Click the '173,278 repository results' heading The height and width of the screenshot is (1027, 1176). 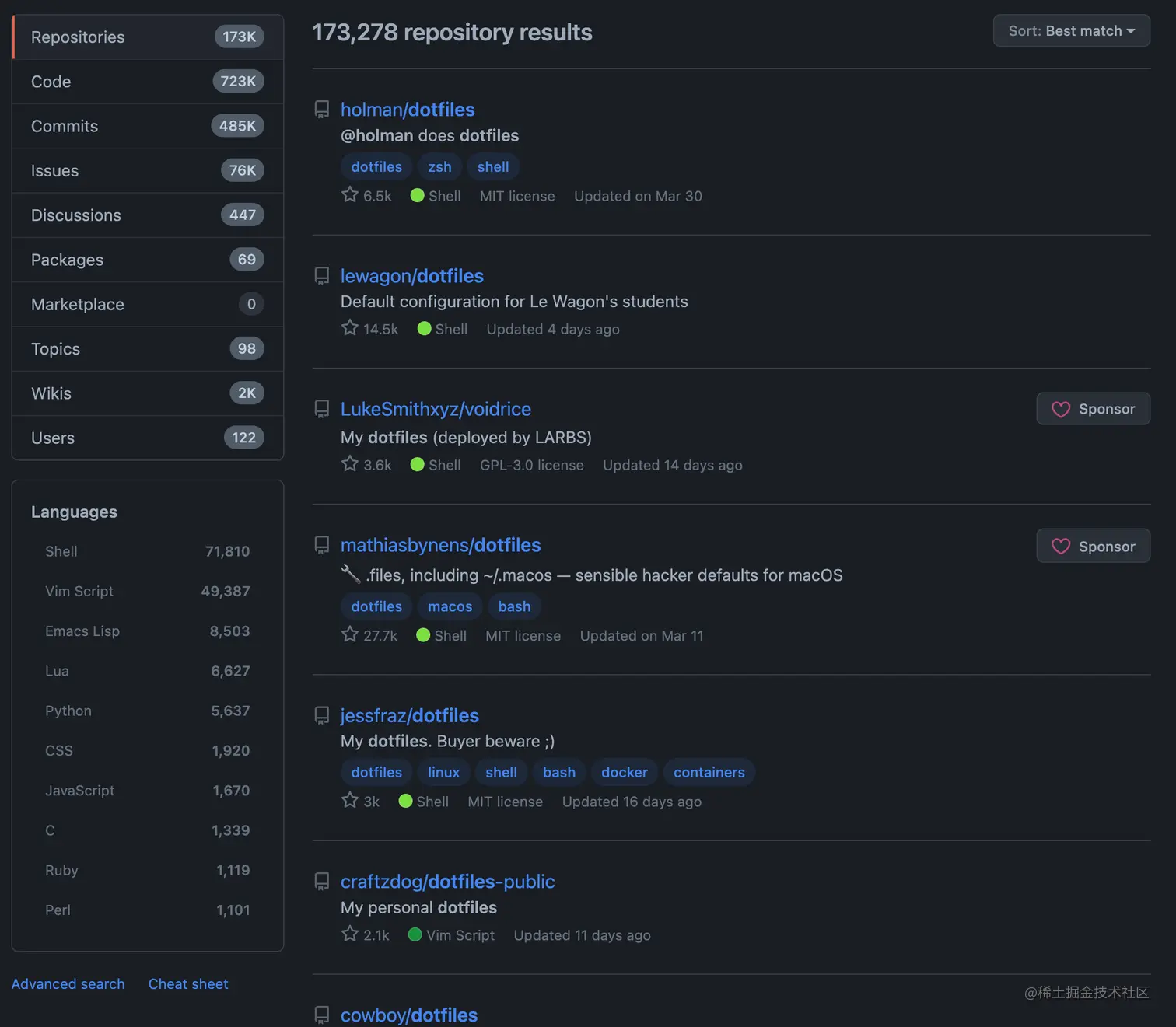tap(452, 33)
